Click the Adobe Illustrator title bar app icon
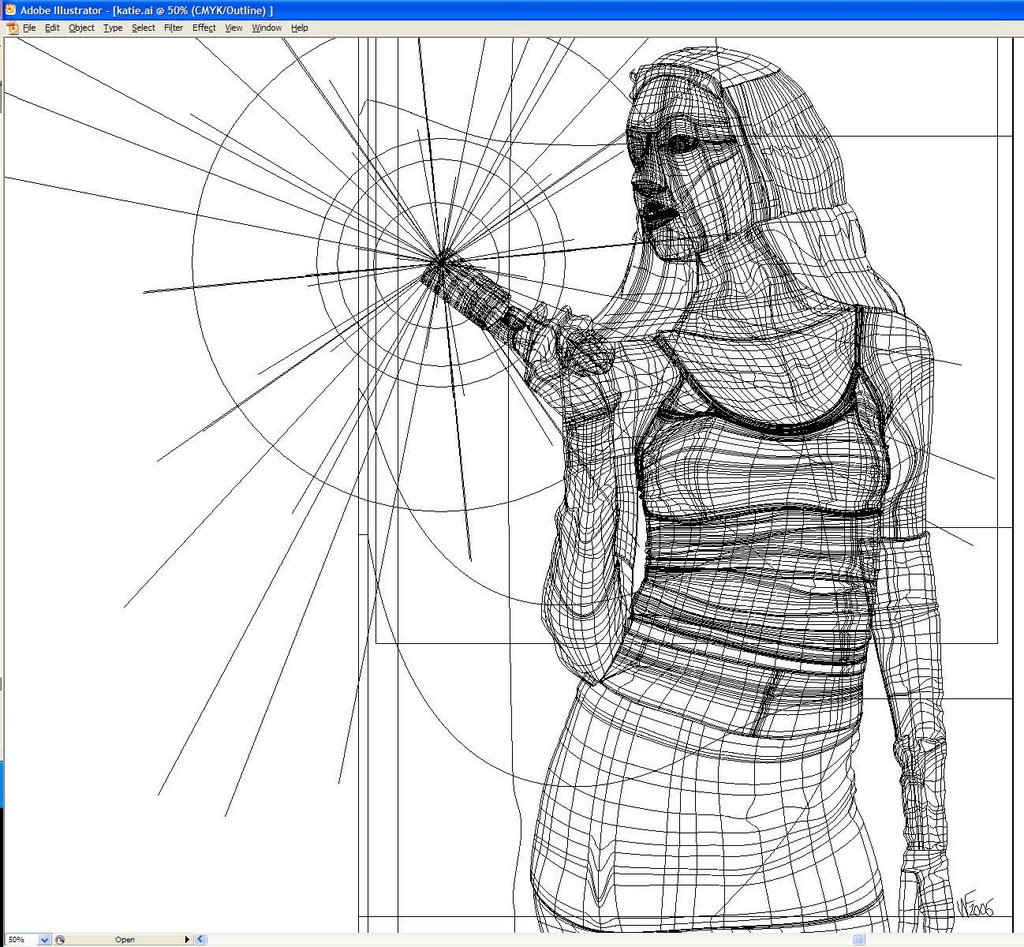The image size is (1024, 947). [x=10, y=9]
